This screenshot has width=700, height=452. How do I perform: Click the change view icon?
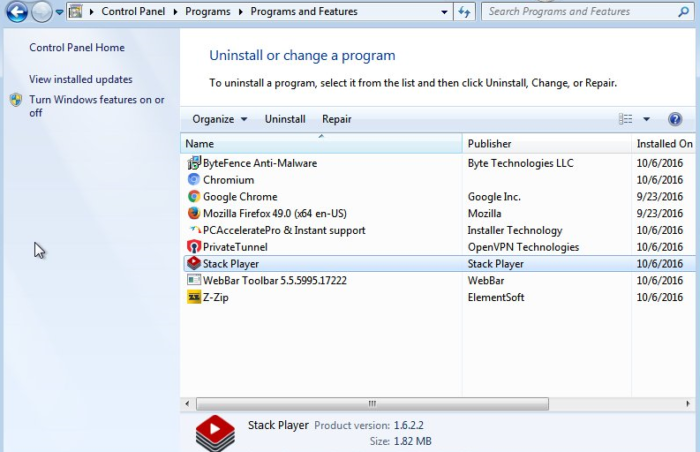coord(625,119)
